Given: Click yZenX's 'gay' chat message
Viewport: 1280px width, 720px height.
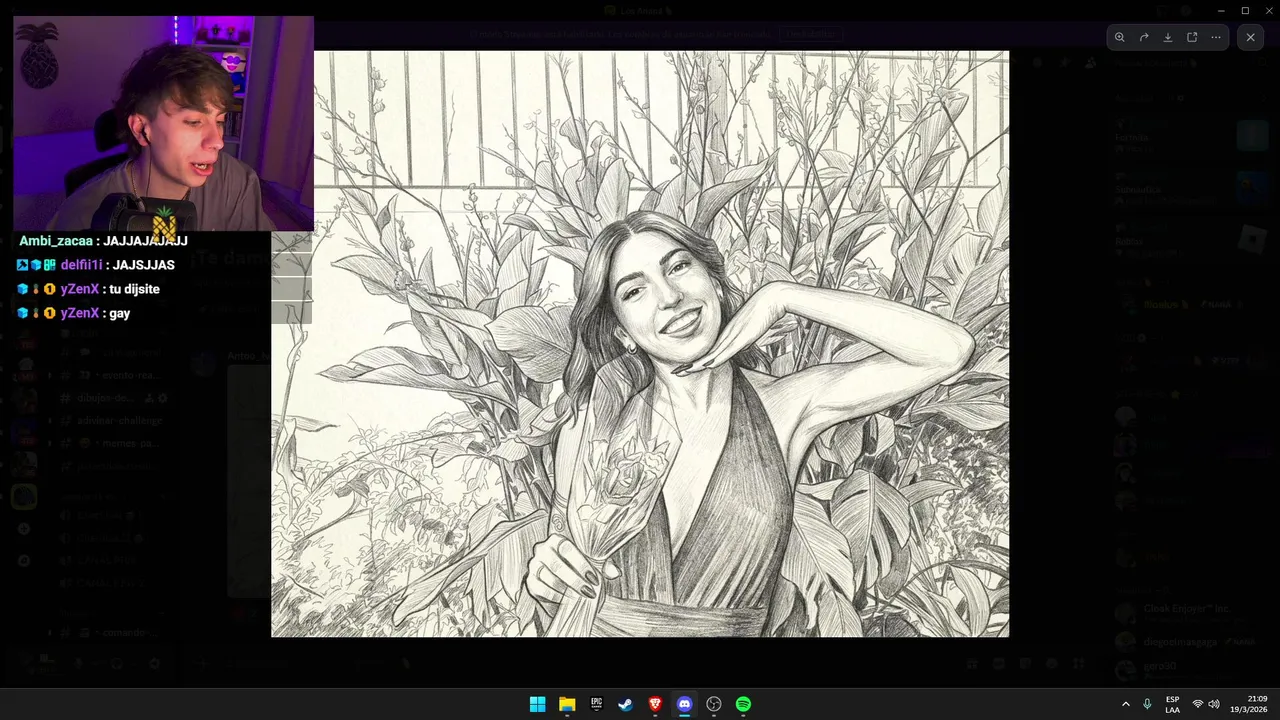Looking at the screenshot, I should (x=73, y=313).
